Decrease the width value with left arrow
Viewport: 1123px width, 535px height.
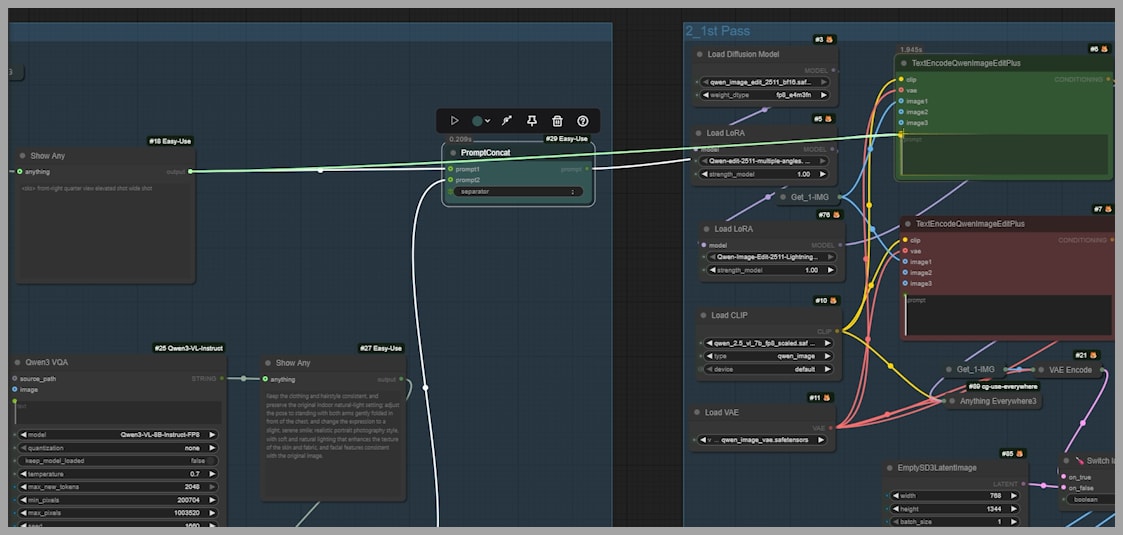pos(894,495)
